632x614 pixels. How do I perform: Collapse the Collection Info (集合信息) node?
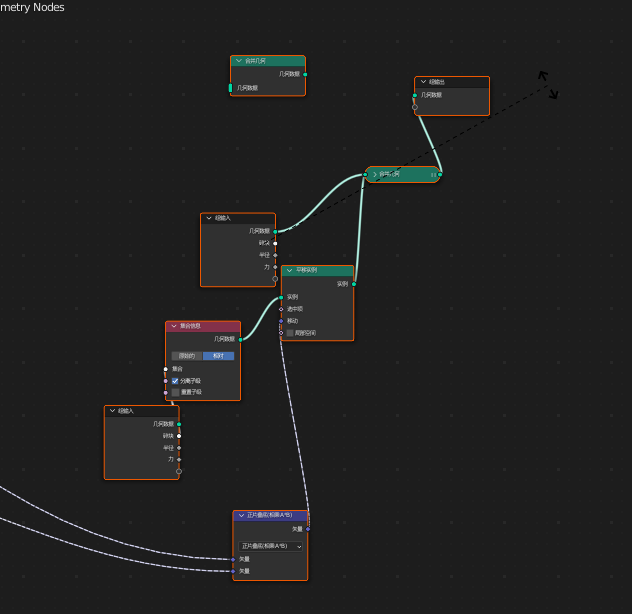(174, 326)
